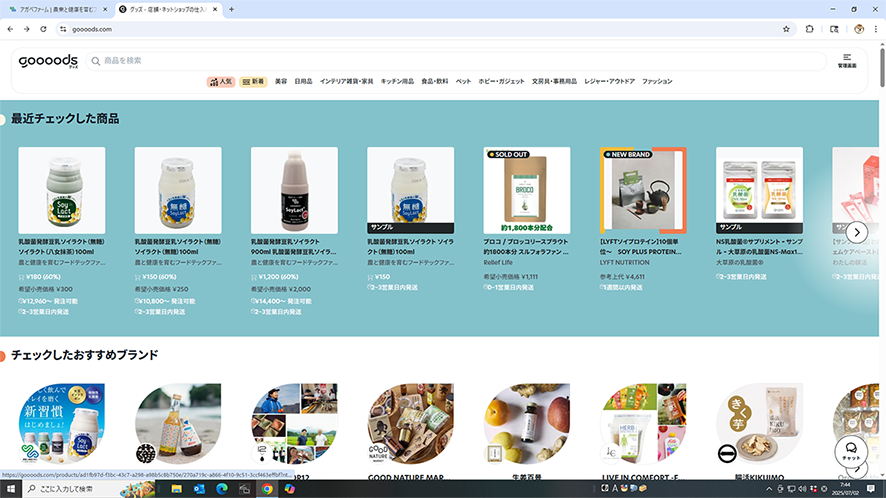Focus the 商品を検索 search field

456,61
